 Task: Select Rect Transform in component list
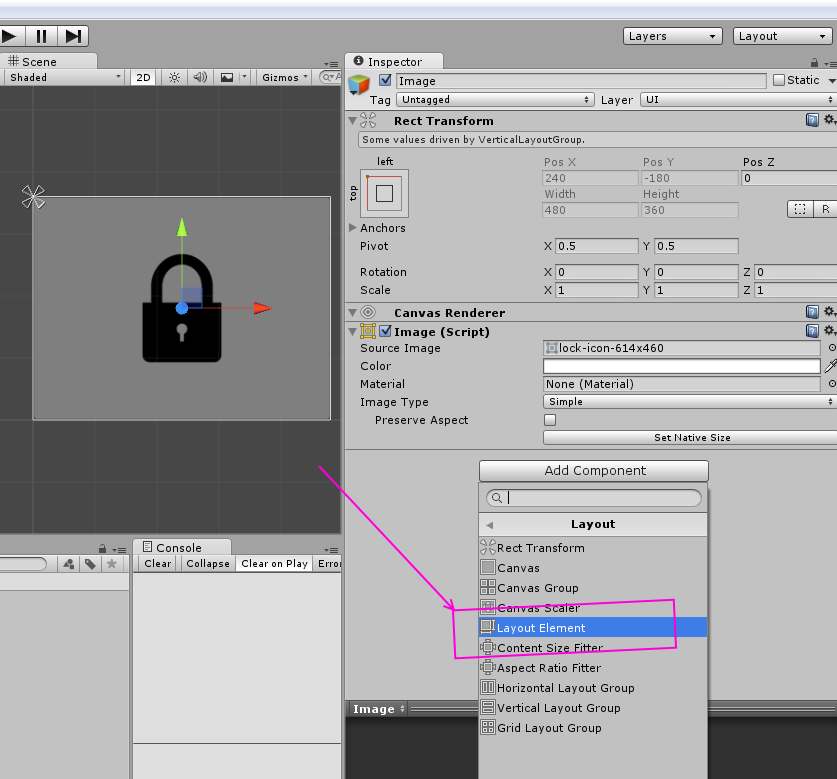point(593,548)
